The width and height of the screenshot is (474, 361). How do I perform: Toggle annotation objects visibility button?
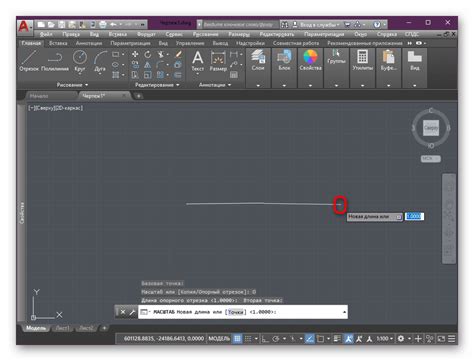349,339
